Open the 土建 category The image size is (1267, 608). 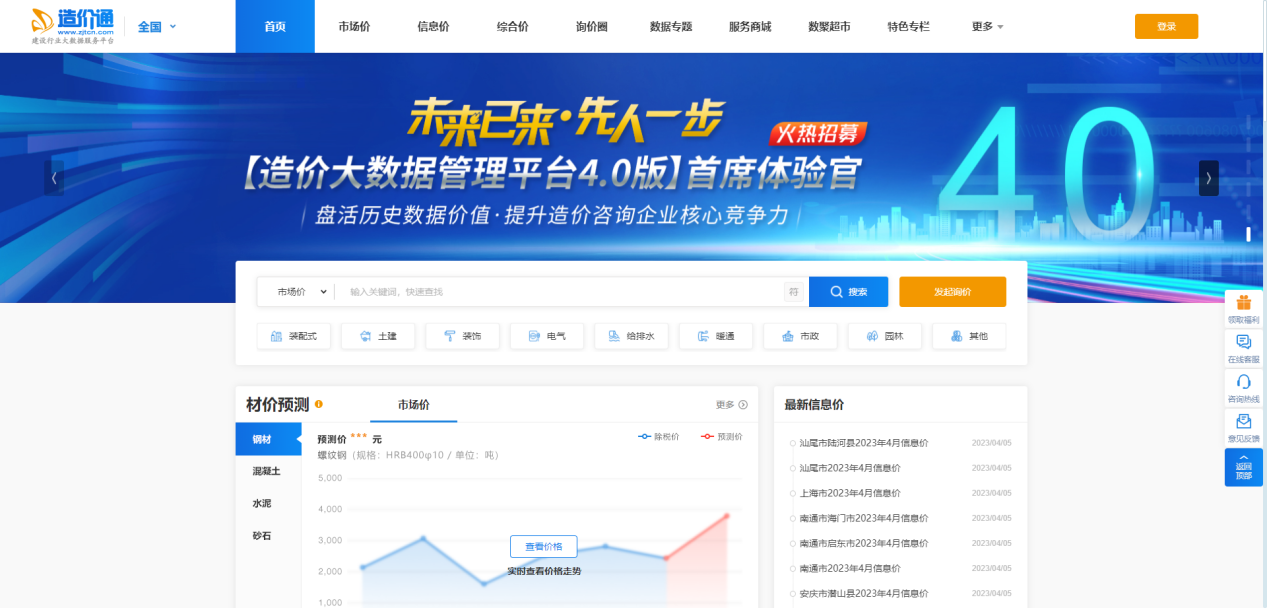point(378,336)
